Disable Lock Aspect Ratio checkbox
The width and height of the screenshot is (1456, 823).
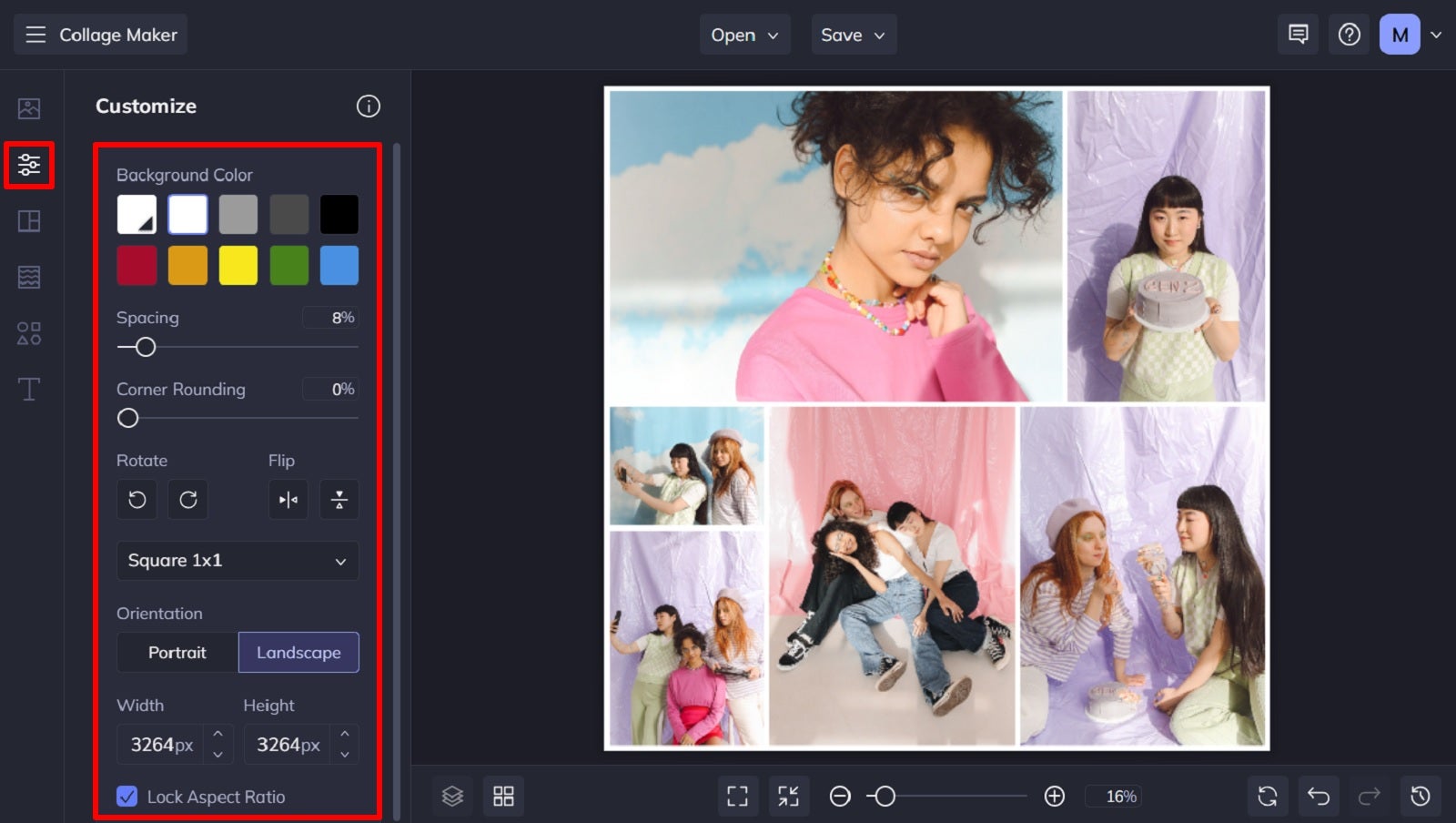127,797
